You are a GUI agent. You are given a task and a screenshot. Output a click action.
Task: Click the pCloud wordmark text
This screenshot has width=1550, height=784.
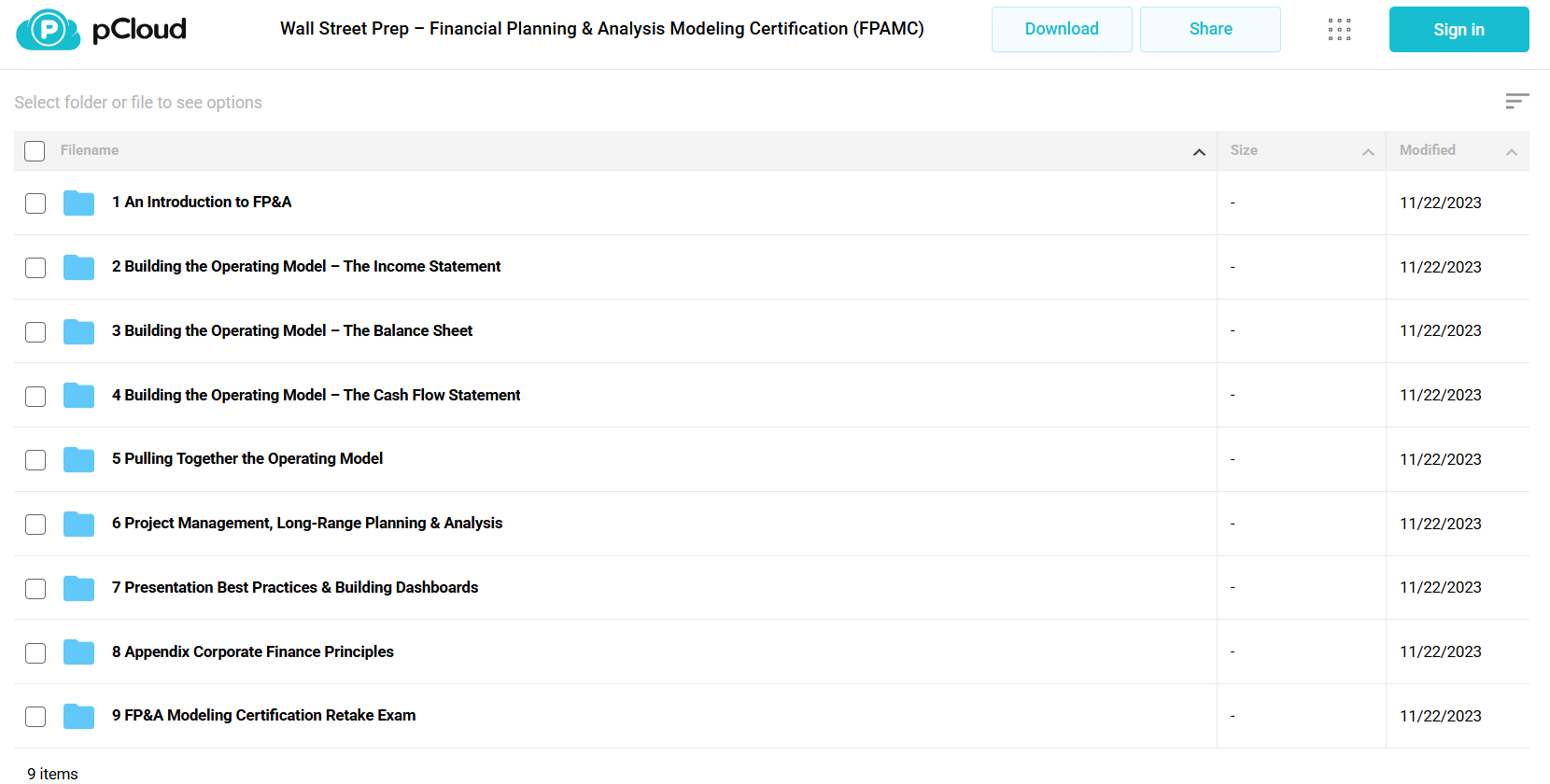[139, 30]
